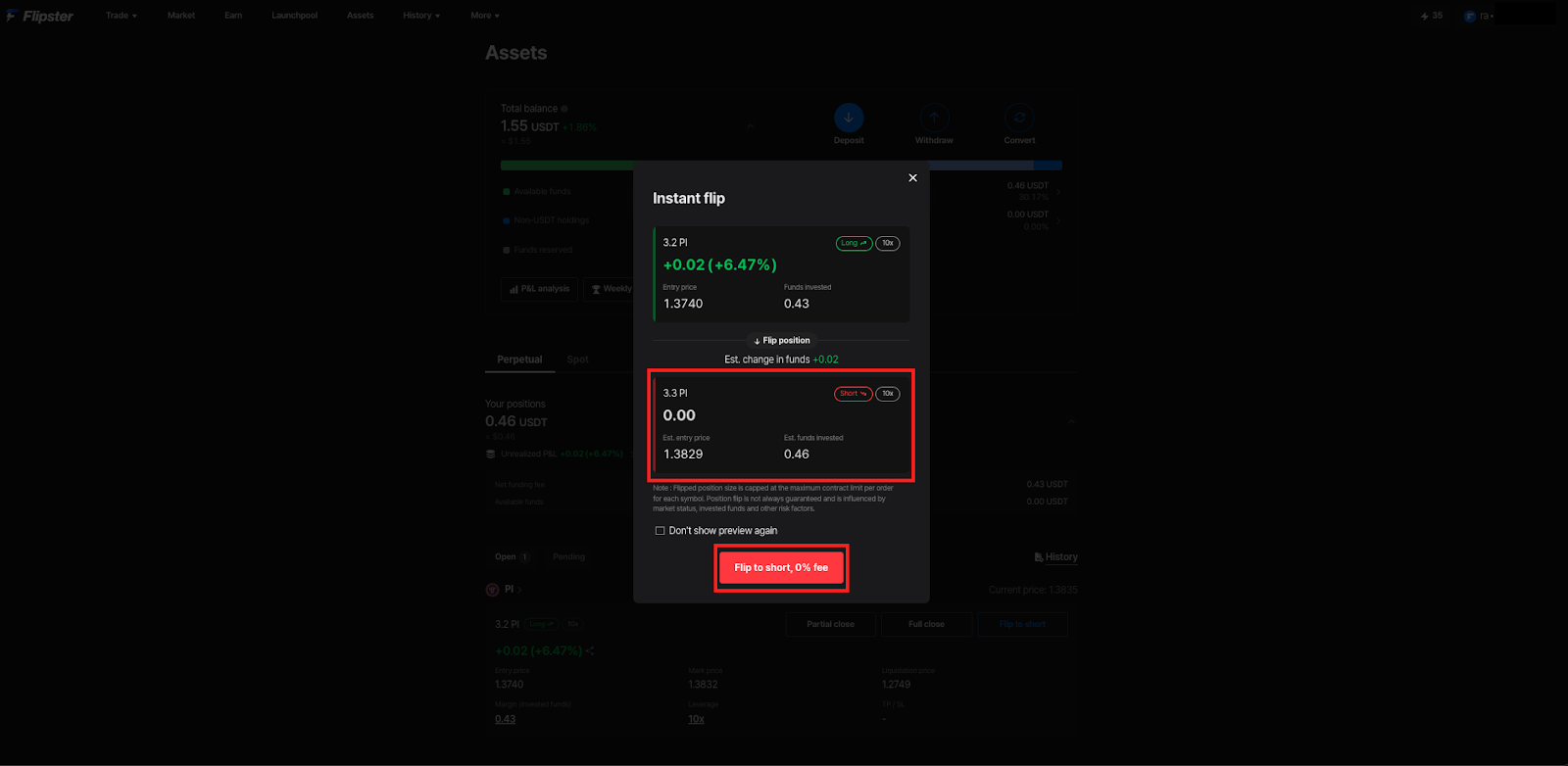Image resolution: width=1568 pixels, height=766 pixels.
Task: Select the Pending orders tab
Action: click(x=568, y=556)
